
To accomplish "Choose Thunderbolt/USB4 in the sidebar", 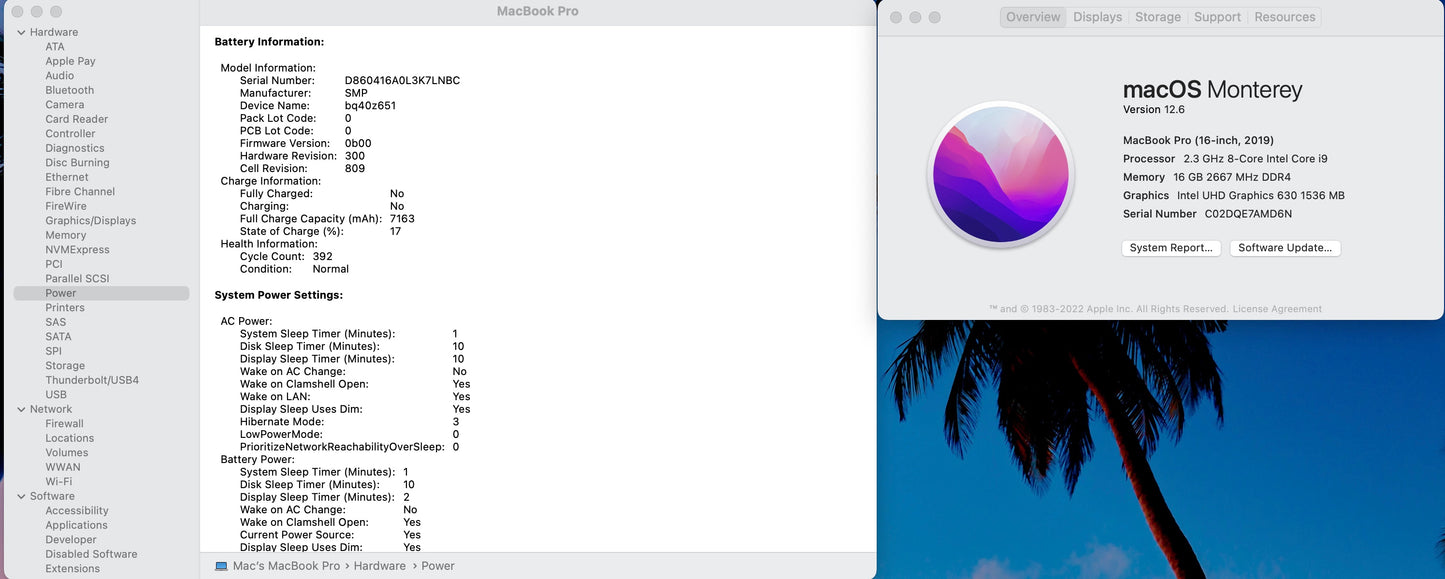I will click(x=92, y=380).
